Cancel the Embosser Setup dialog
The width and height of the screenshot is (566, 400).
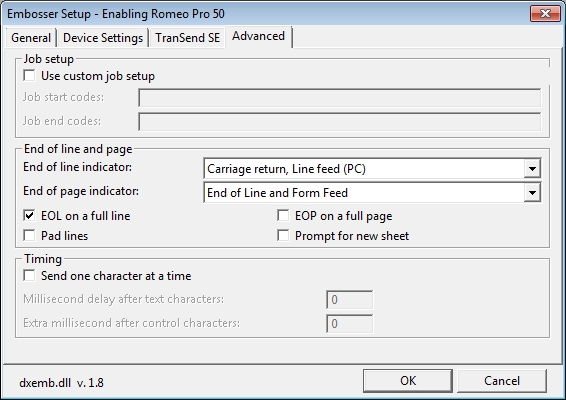point(502,381)
